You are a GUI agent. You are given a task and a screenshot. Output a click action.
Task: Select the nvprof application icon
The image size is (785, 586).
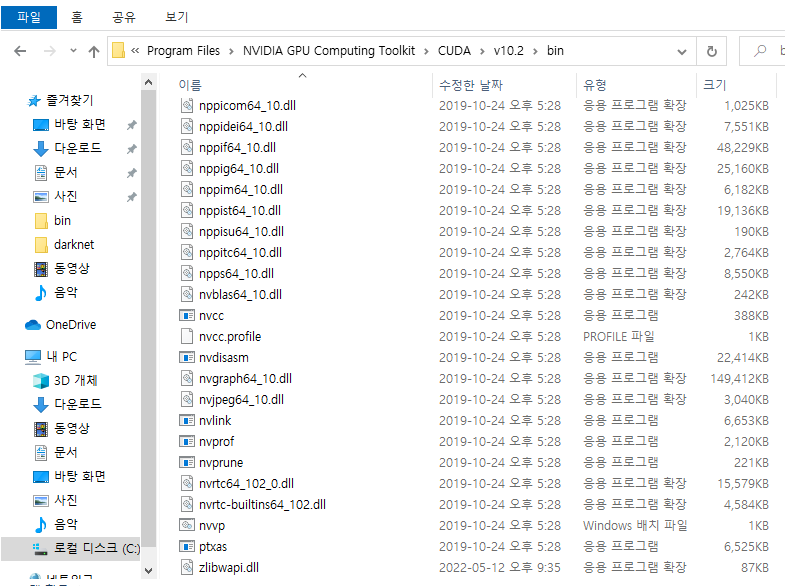[187, 442]
